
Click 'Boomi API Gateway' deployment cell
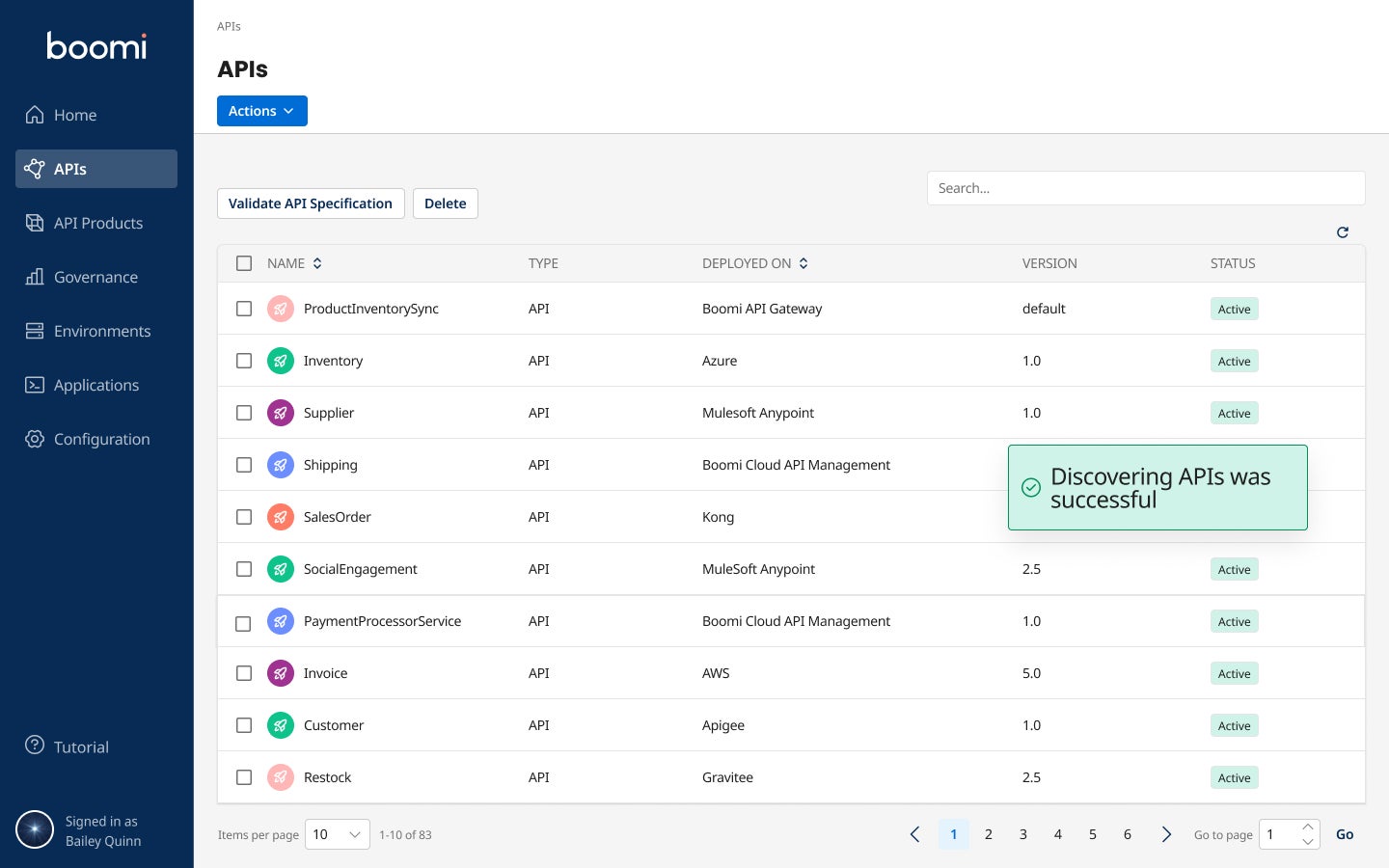pyautogui.click(x=762, y=309)
